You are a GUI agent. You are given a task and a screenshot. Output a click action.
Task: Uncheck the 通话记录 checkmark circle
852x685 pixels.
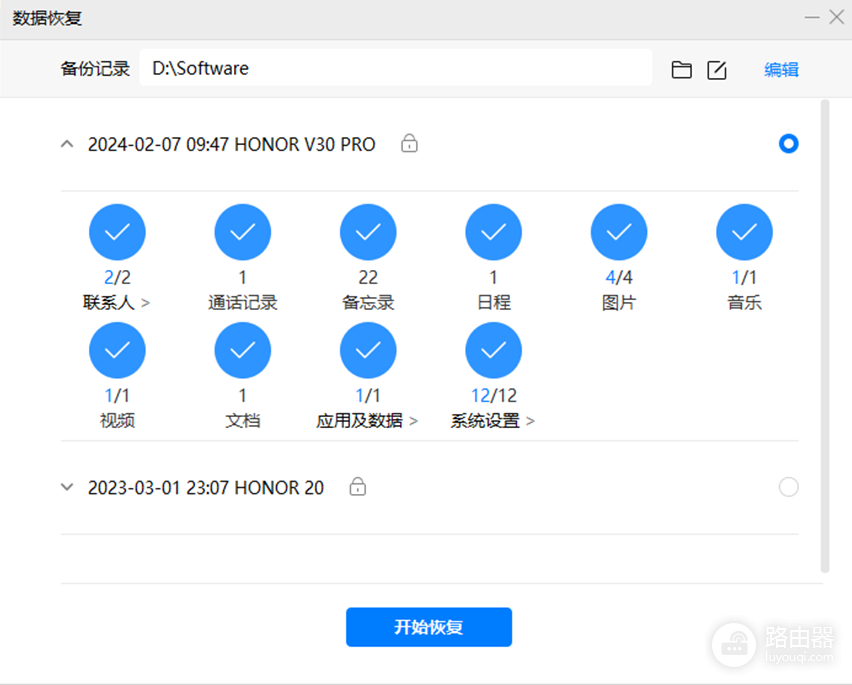pyautogui.click(x=243, y=232)
